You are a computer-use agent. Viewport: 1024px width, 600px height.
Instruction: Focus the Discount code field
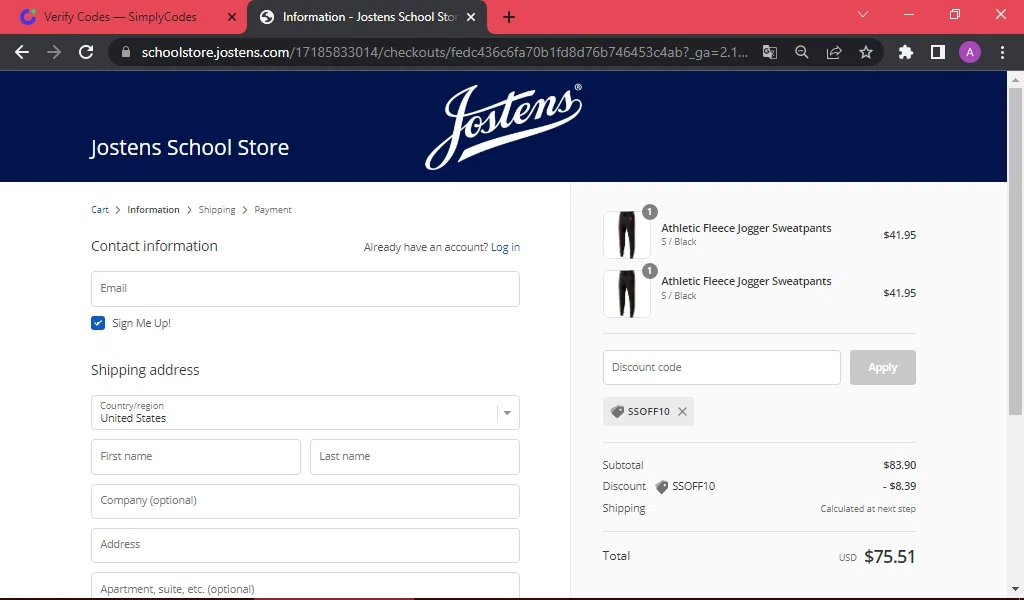point(722,368)
